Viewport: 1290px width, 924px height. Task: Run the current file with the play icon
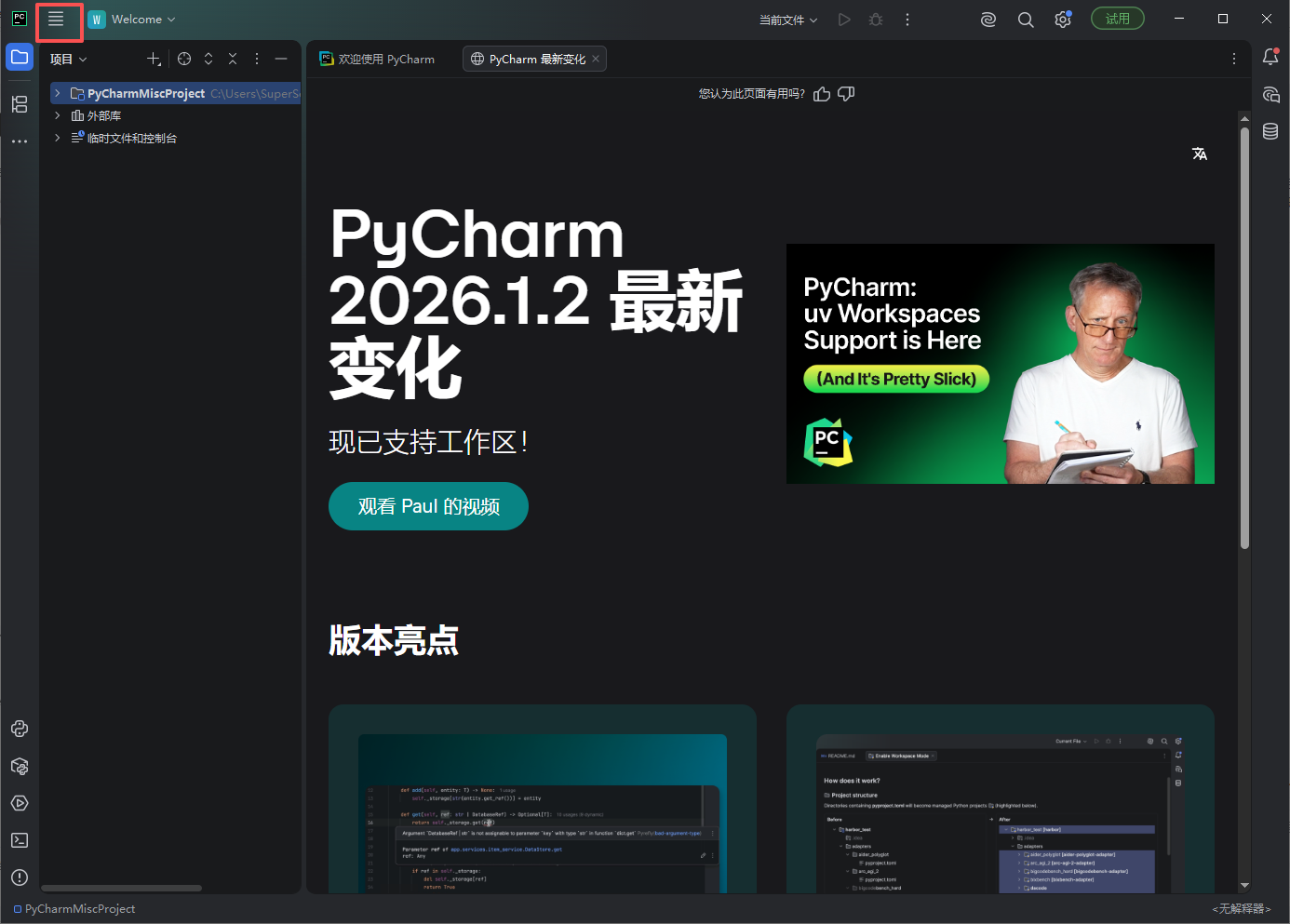tap(844, 20)
